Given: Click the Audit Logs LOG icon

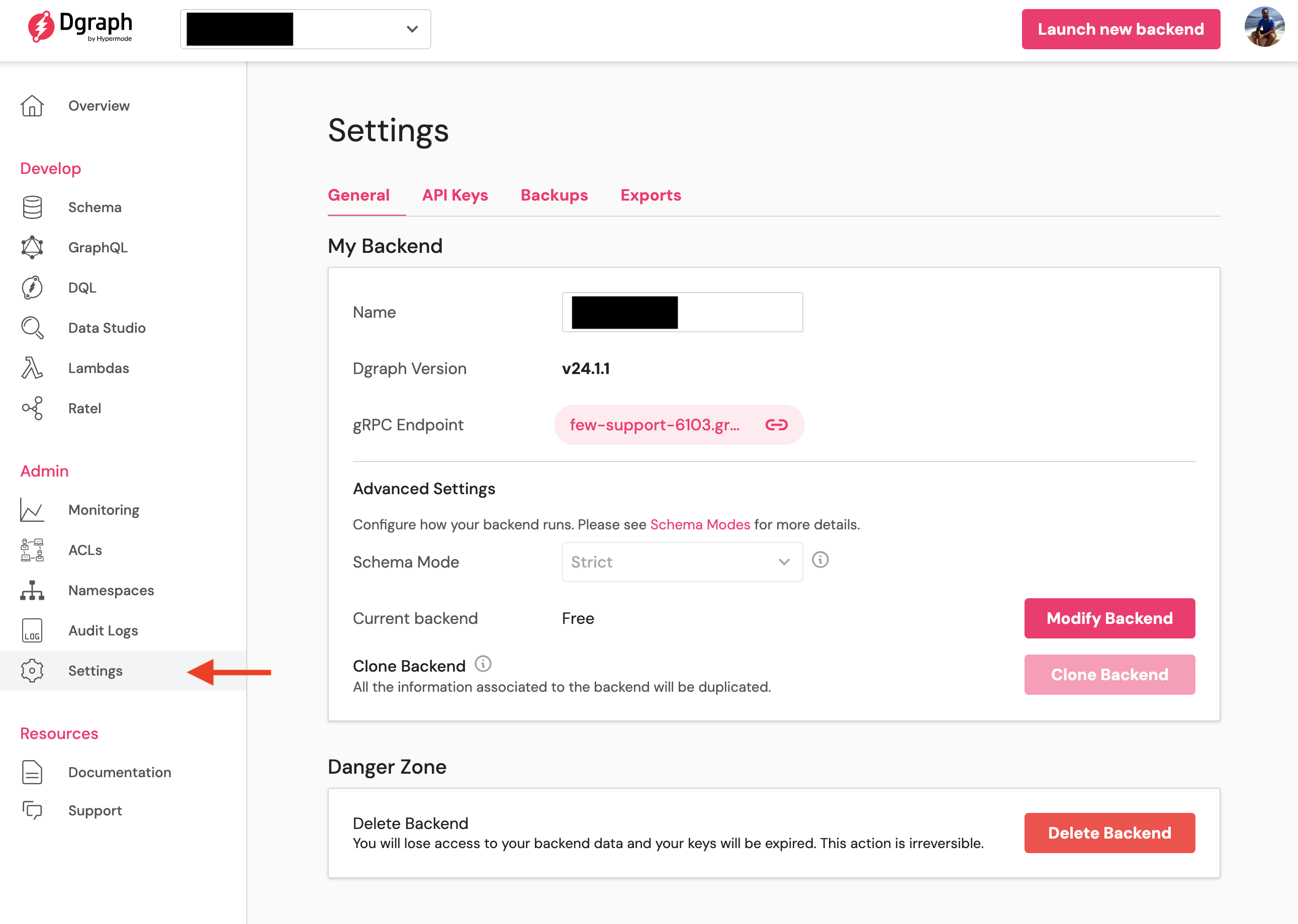Looking at the screenshot, I should (x=32, y=630).
